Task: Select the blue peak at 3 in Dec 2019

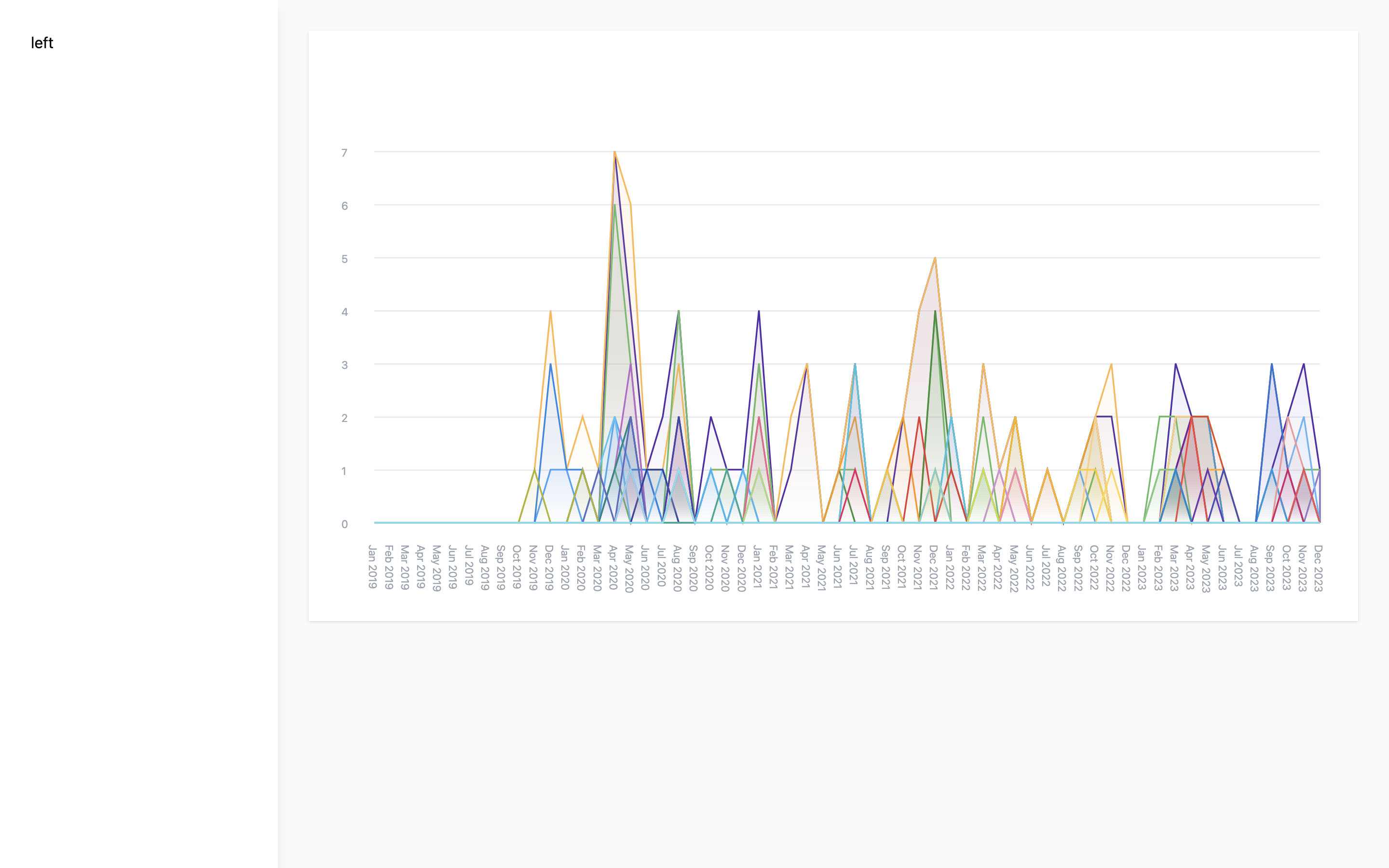Action: (550, 364)
